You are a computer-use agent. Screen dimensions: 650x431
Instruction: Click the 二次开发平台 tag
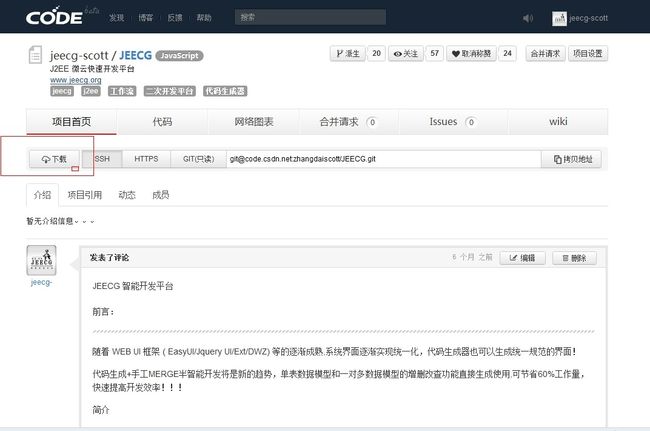click(x=170, y=91)
